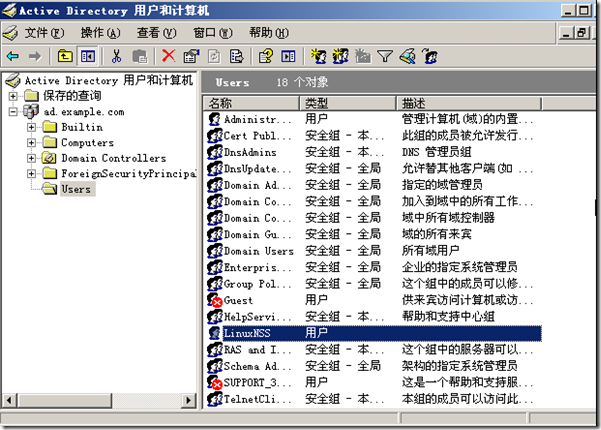Click the MMC console icon in menu bar

point(11,33)
